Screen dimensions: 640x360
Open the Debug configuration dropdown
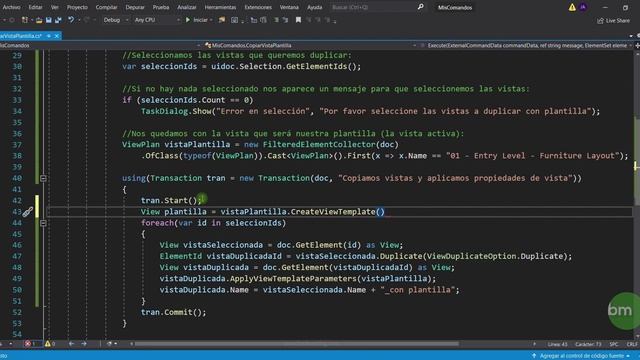point(115,20)
